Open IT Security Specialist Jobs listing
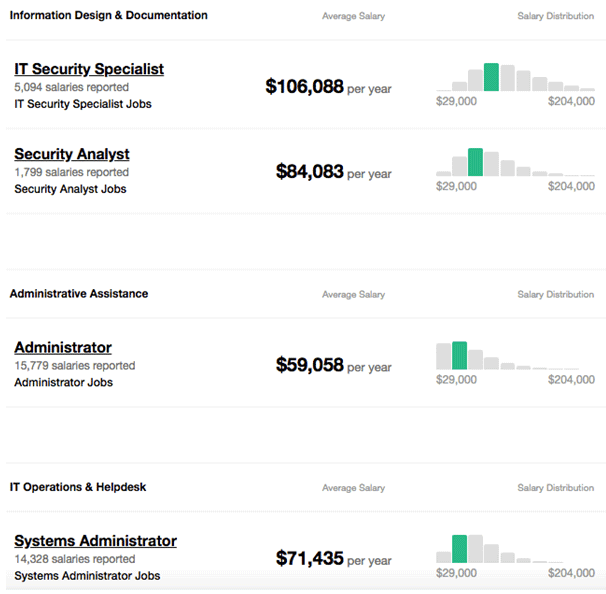Viewport: 606px width, 594px height. coord(83,104)
